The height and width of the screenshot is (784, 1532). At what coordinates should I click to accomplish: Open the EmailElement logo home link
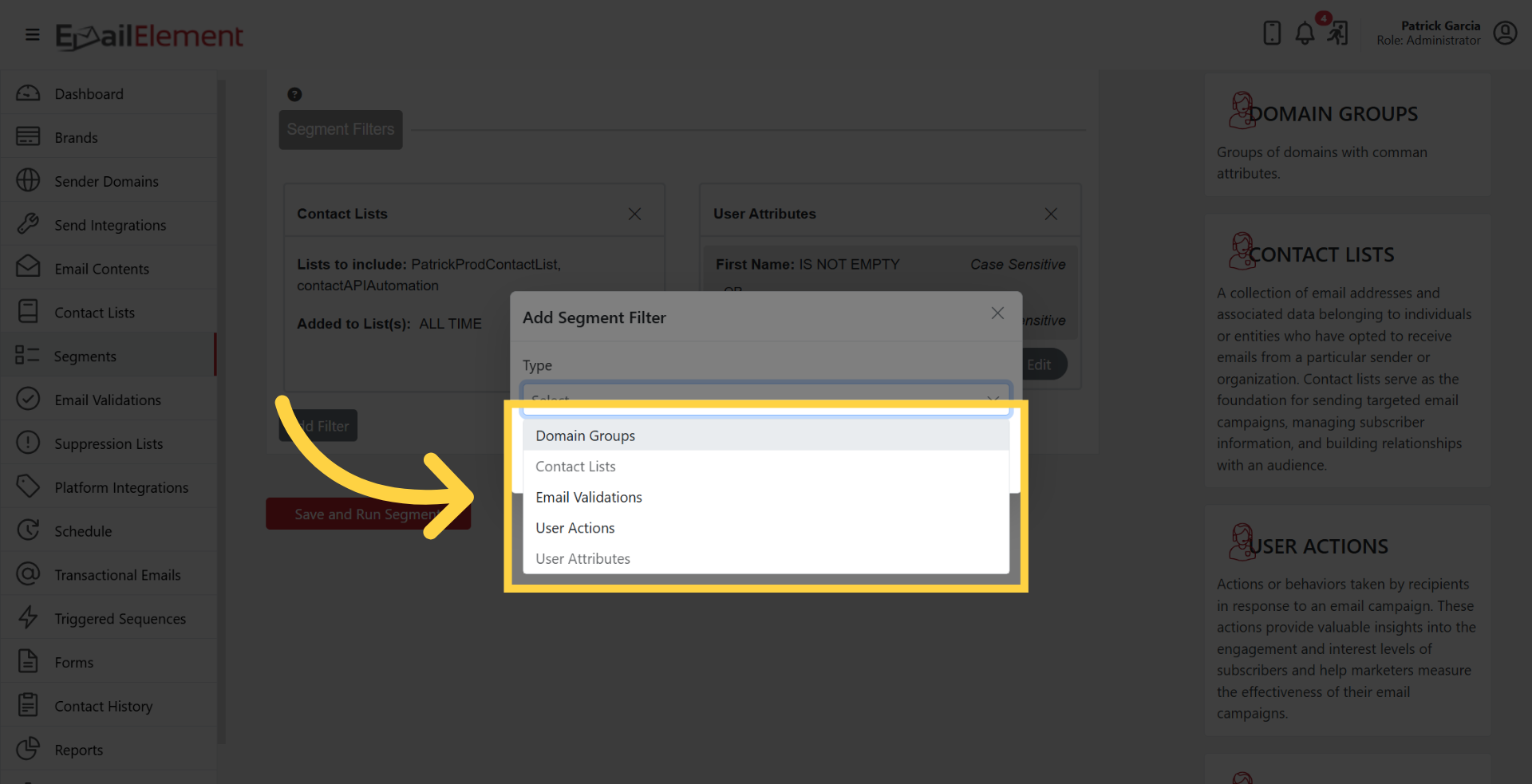tap(149, 36)
